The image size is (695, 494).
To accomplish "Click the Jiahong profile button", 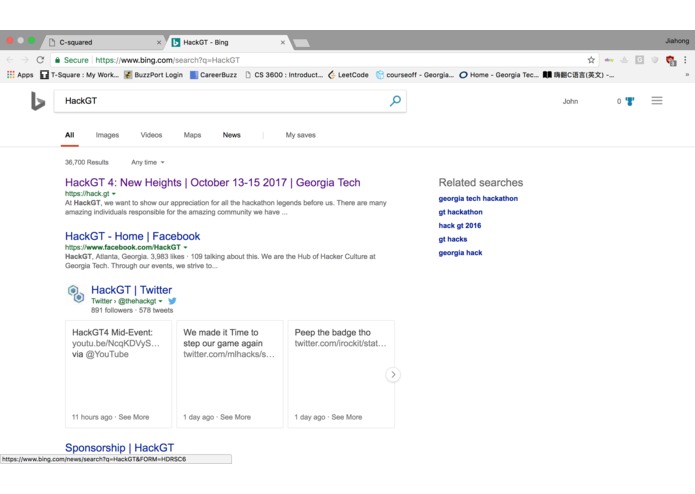I will click(x=677, y=41).
